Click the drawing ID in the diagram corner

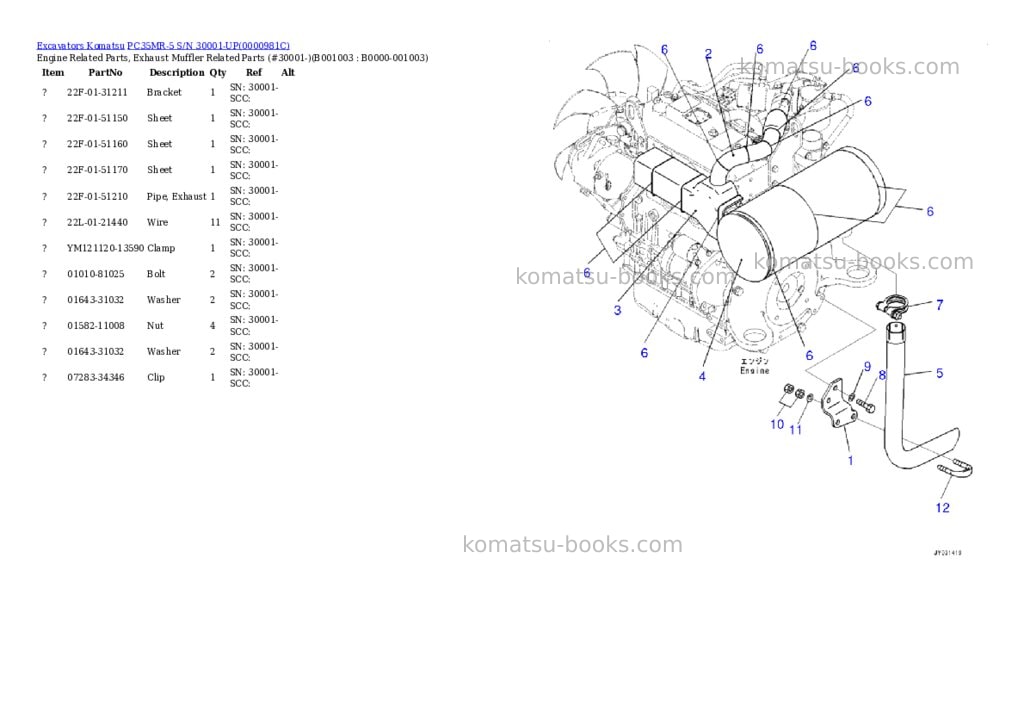[x=947, y=553]
